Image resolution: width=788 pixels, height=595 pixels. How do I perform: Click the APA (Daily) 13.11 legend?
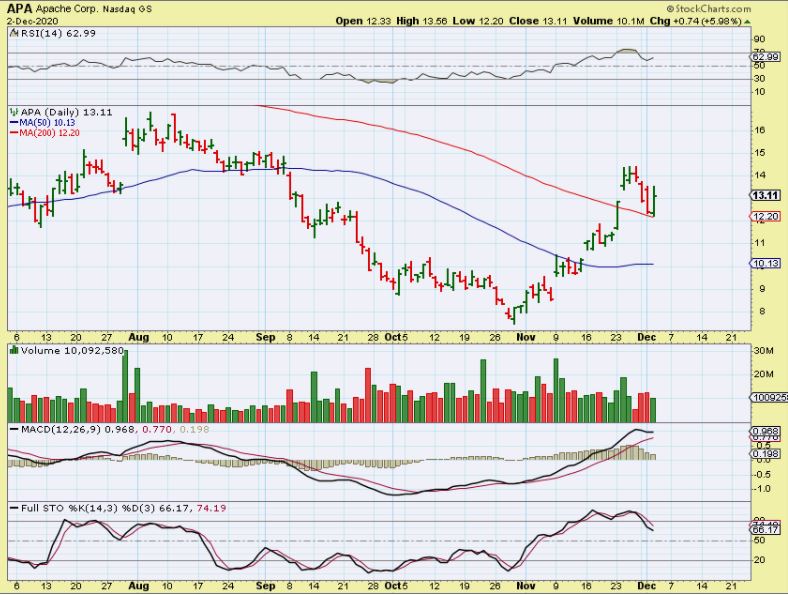pos(66,112)
